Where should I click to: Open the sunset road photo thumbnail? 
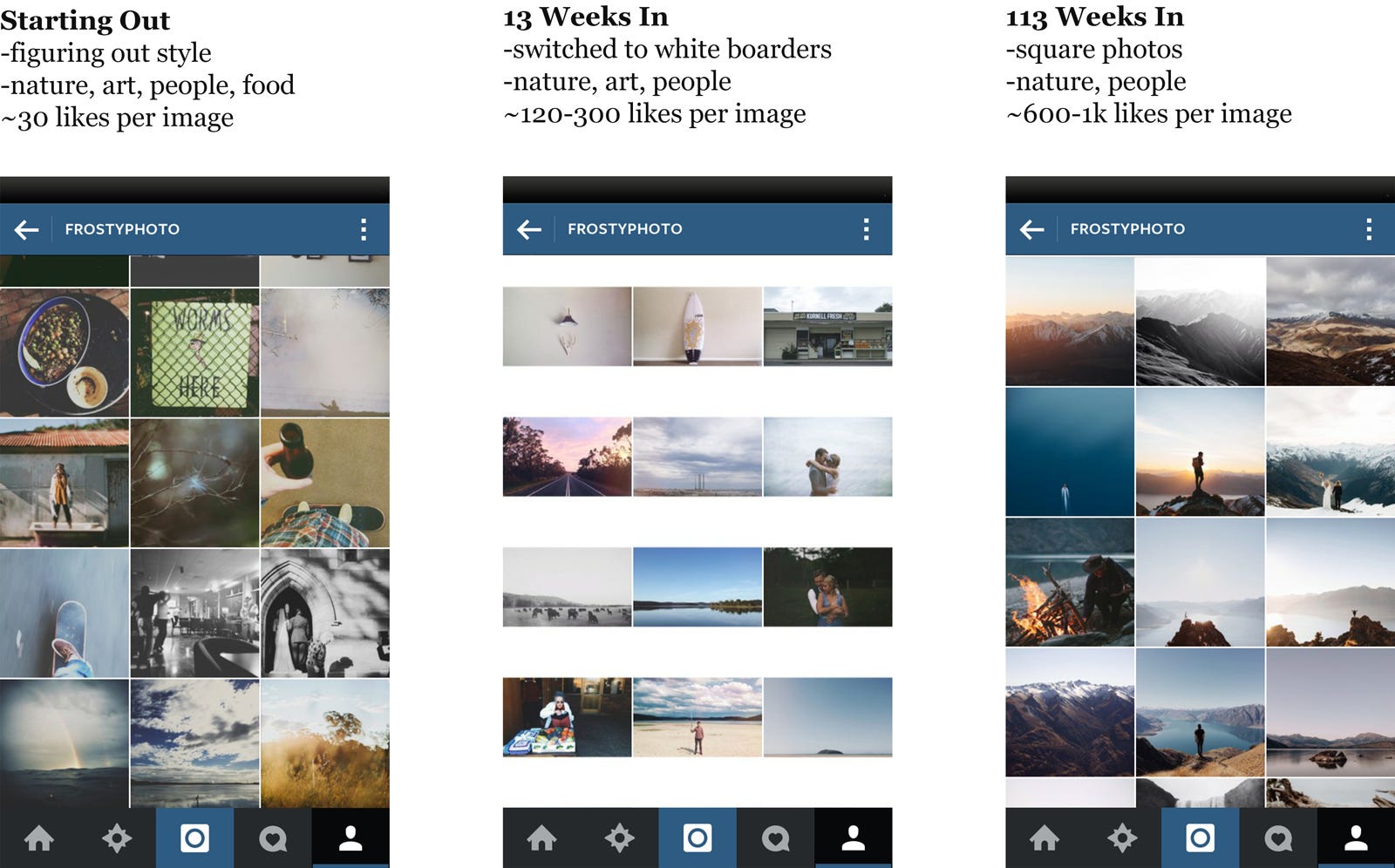click(567, 457)
